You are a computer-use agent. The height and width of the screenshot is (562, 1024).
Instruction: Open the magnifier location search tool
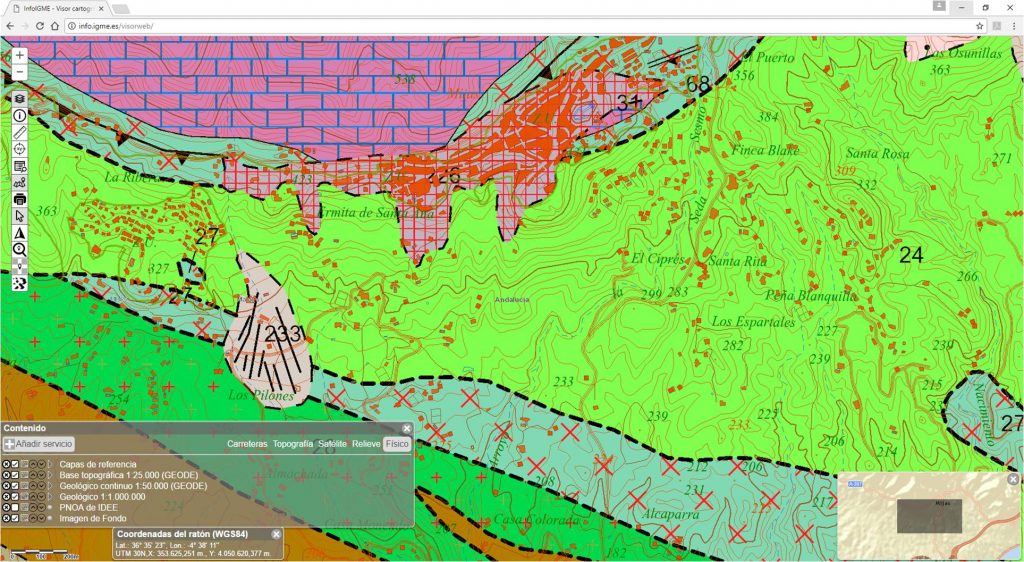20,249
